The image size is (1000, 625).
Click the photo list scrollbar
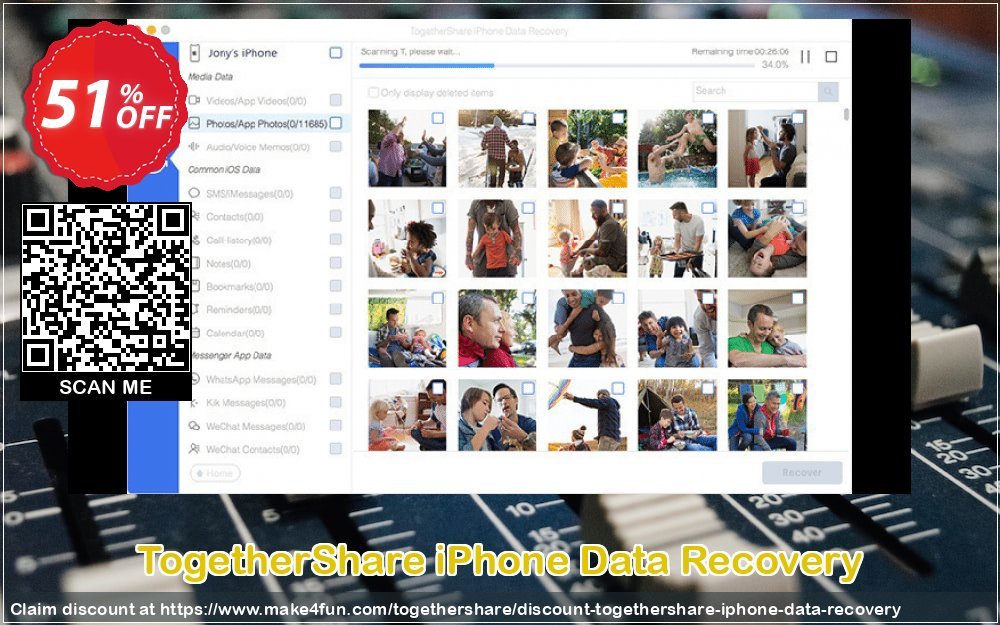pos(846,115)
